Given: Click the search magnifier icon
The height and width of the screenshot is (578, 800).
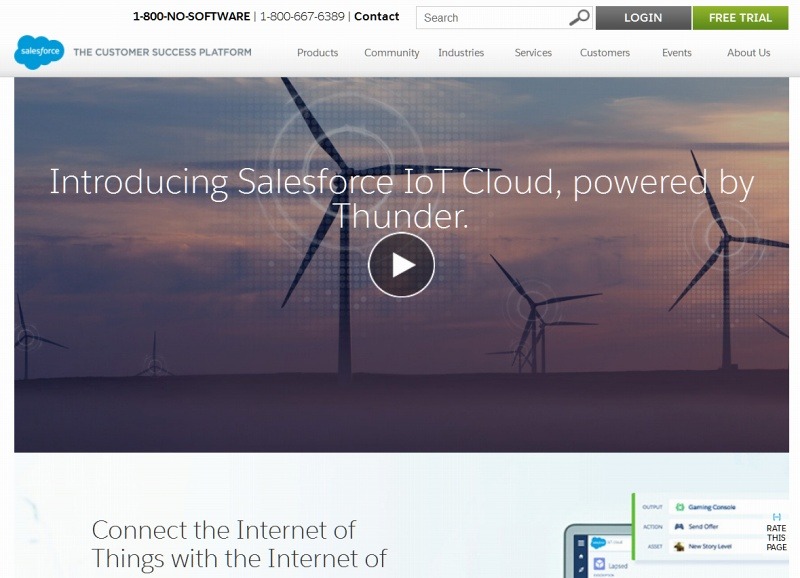Looking at the screenshot, I should [x=579, y=17].
